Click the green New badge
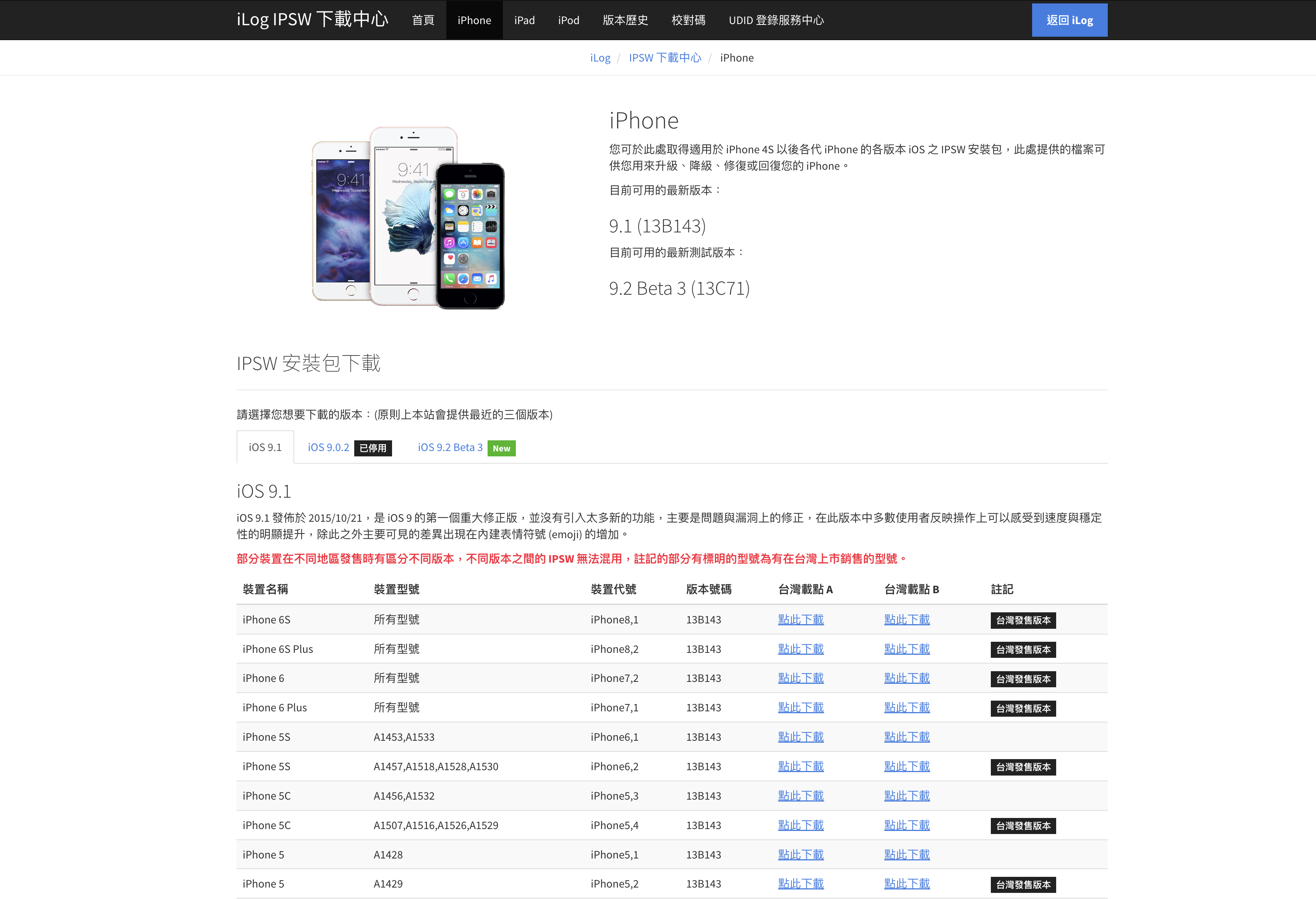 501,448
